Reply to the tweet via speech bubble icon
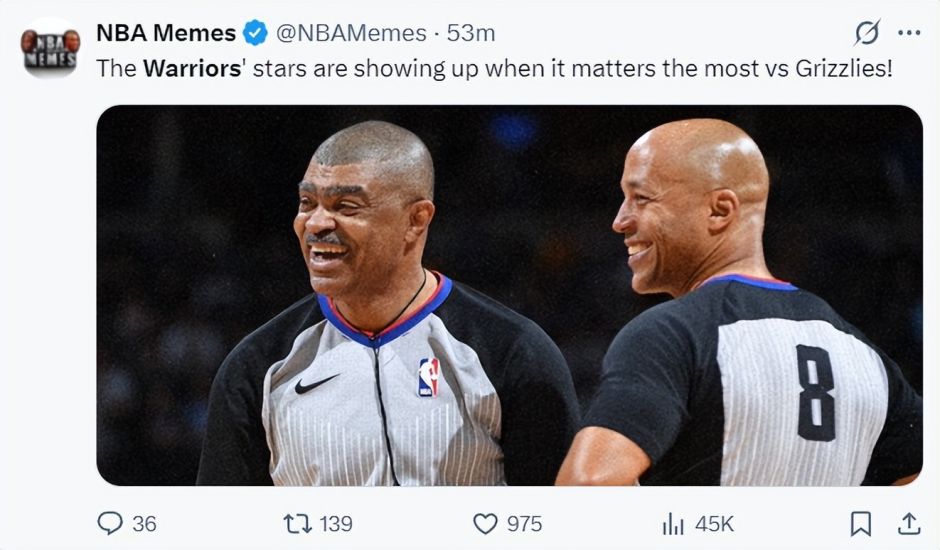The width and height of the screenshot is (940, 550). point(109,523)
